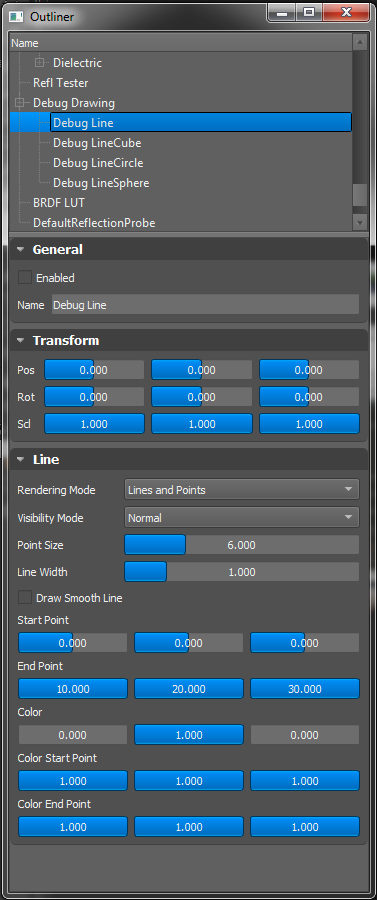
Task: Click the Line Width slider
Action: pyautogui.click(x=242, y=572)
